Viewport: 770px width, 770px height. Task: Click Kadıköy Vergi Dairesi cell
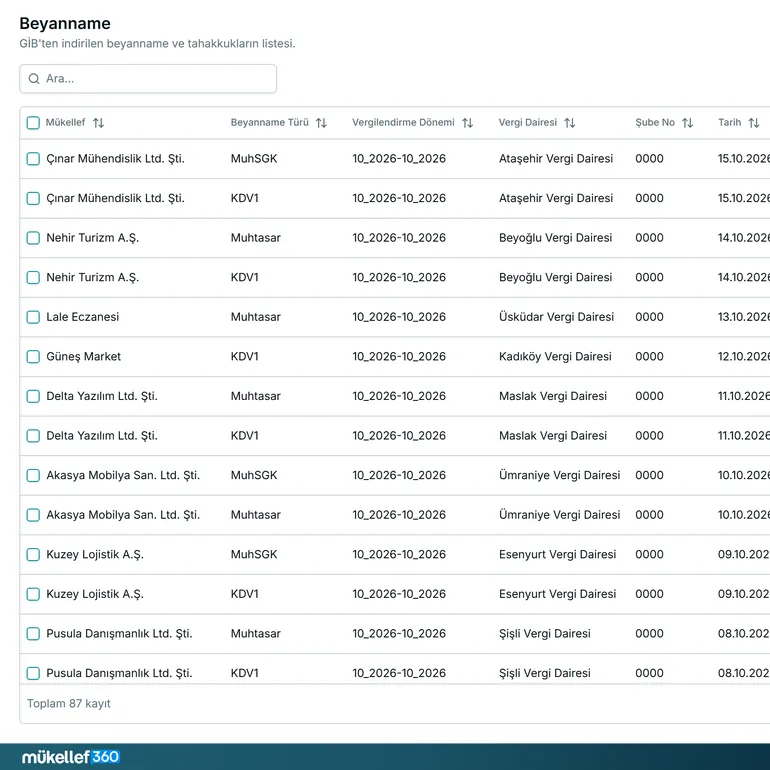pyautogui.click(x=555, y=357)
